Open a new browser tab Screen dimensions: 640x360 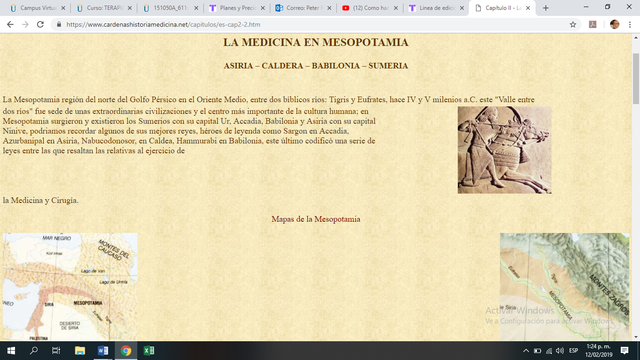[x=545, y=8]
